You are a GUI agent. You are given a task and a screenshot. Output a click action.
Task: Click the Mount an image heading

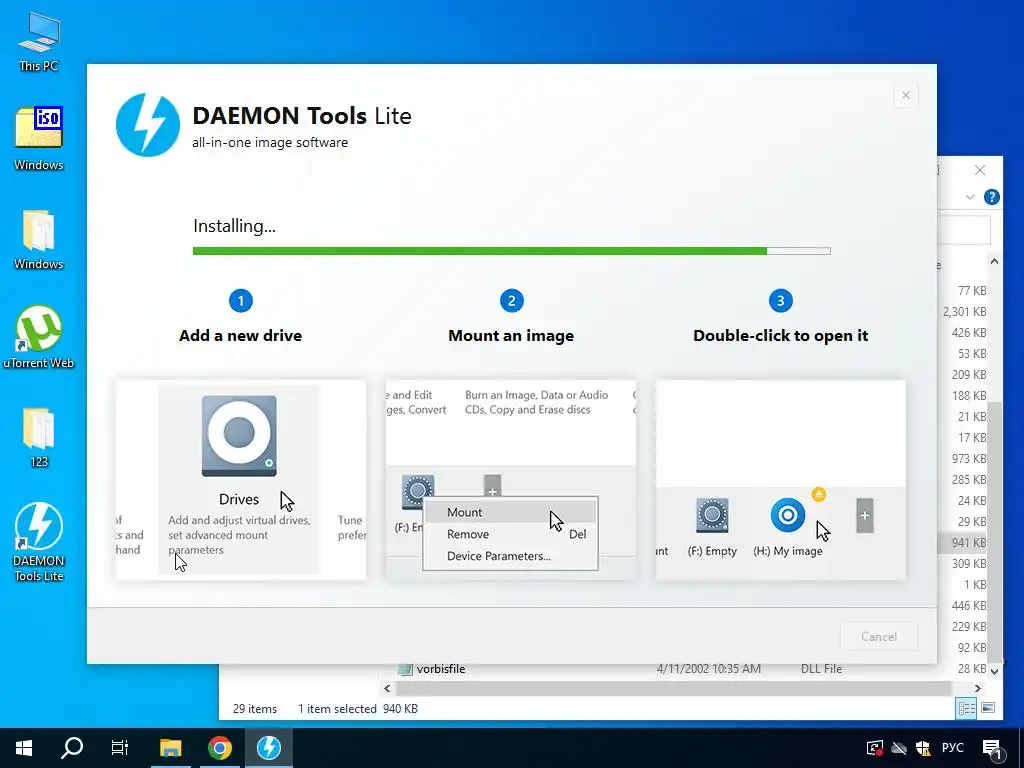[x=511, y=336]
